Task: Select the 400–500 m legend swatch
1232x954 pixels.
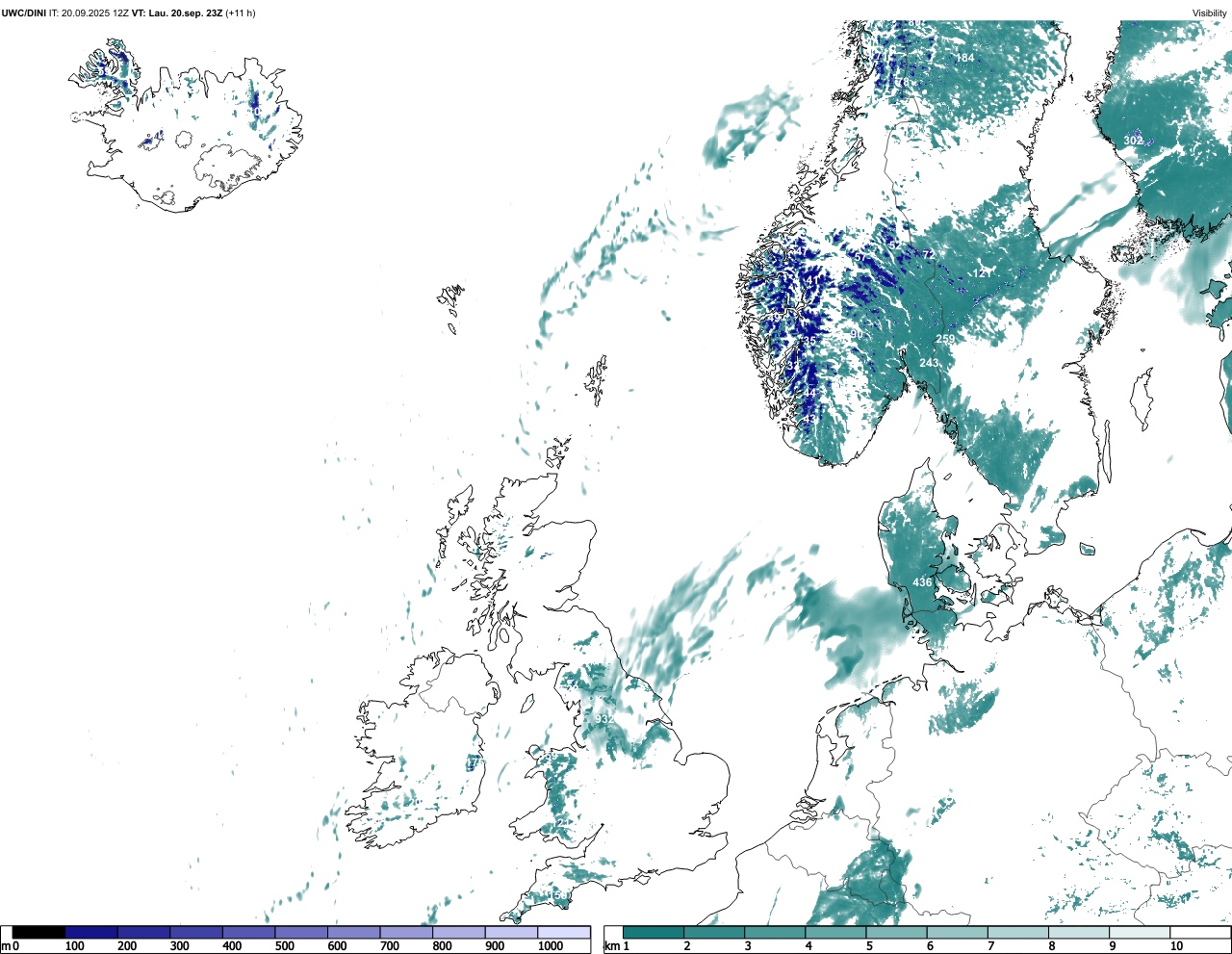Action: [x=248, y=933]
